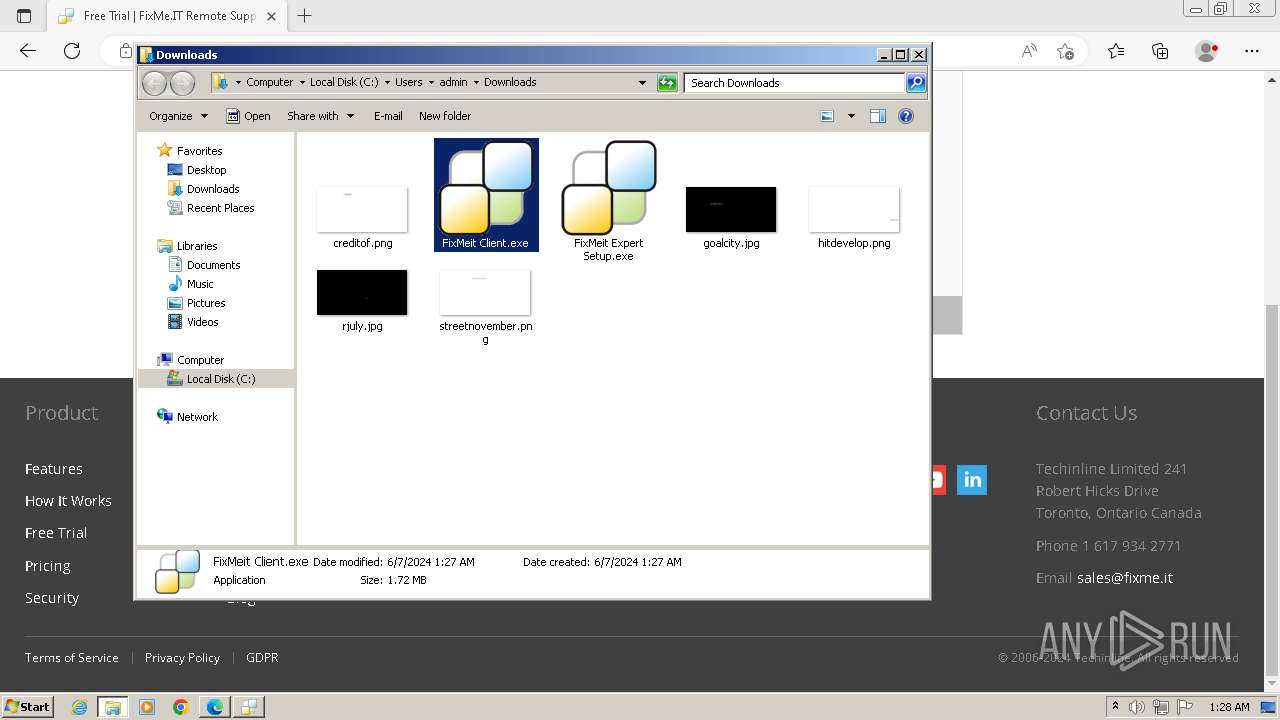The height and width of the screenshot is (720, 1280).
Task: Click the Open toolbar button
Action: point(248,116)
